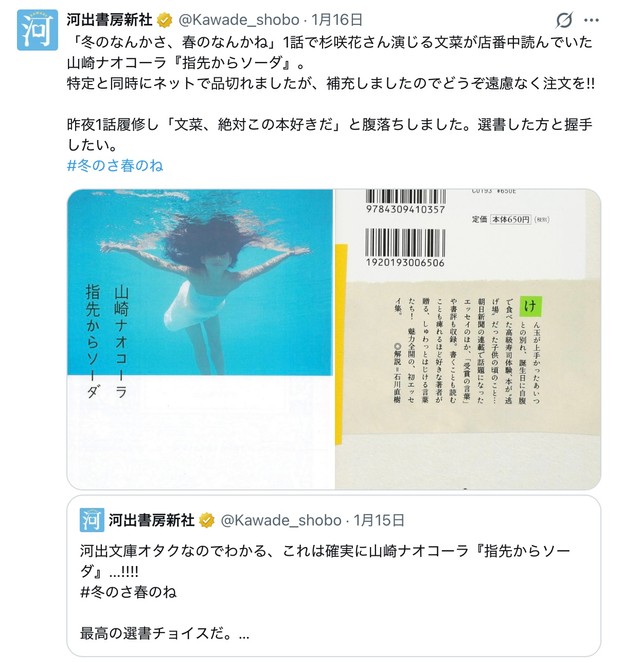Click the 昨夜1話履修し paragraph in tweet
The image size is (640, 663).
tap(330, 134)
